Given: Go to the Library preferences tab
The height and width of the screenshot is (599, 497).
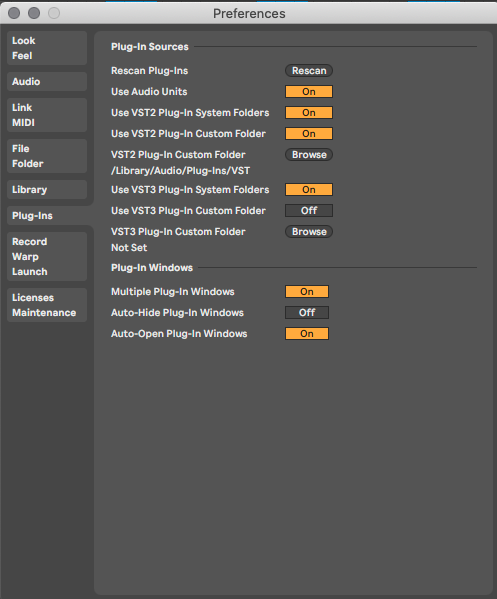Looking at the screenshot, I should click(47, 189).
